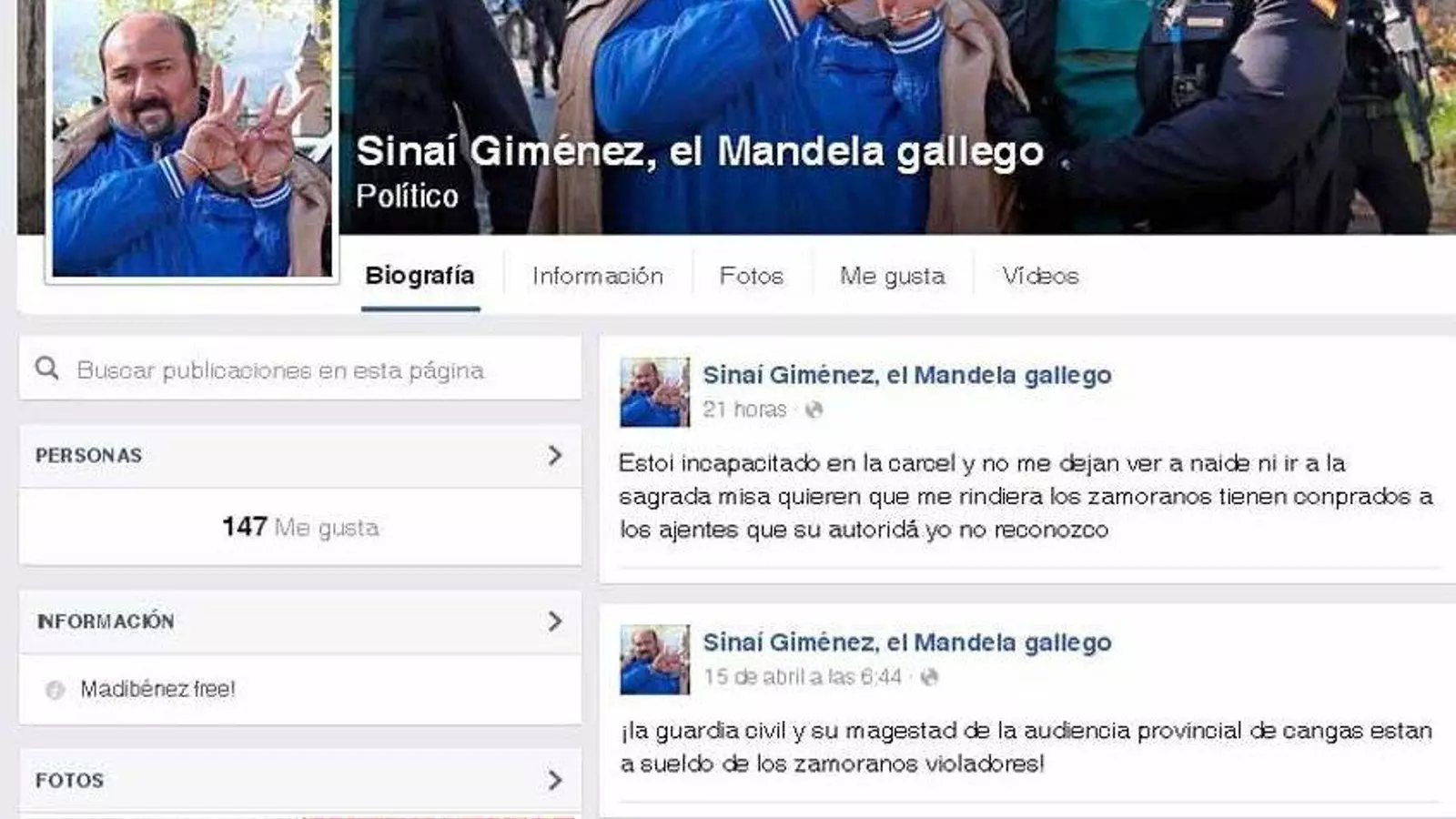This screenshot has height=819, width=1456.
Task: Expand the Fotos section chevron
Action: (555, 780)
